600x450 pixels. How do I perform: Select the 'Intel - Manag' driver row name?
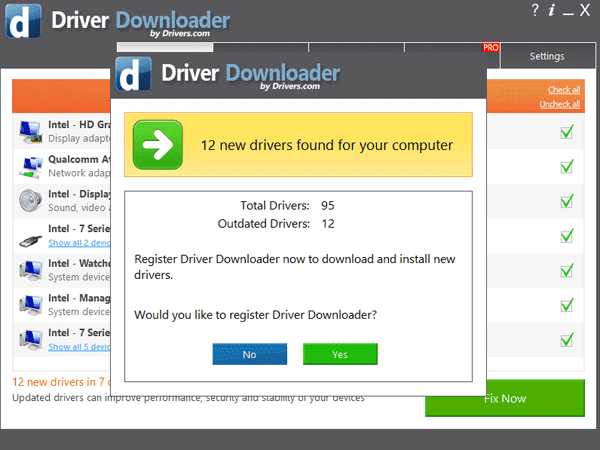click(x=80, y=298)
